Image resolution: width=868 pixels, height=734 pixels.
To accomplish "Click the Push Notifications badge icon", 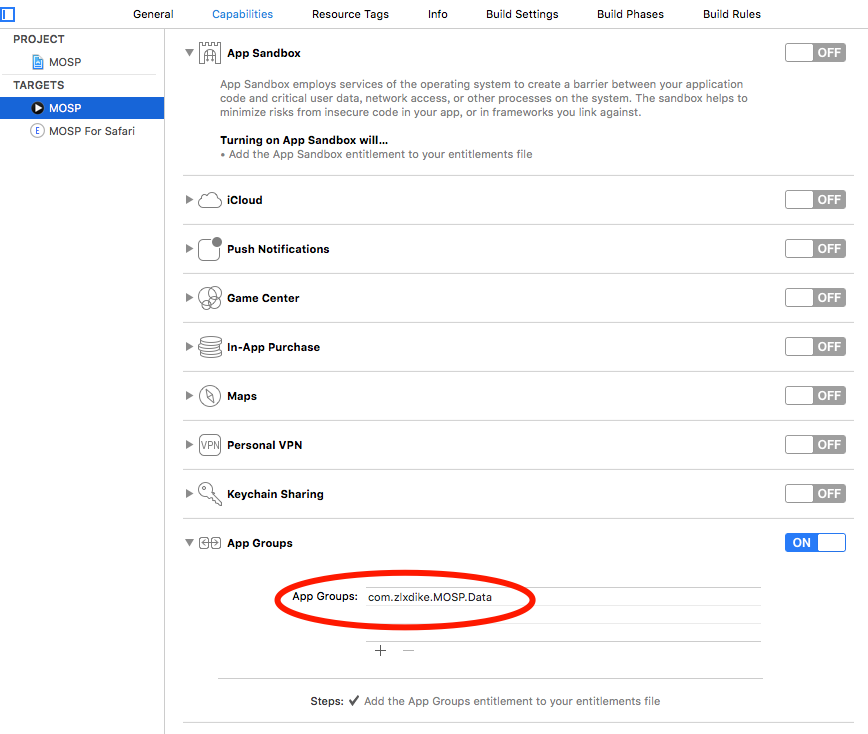I will point(210,249).
